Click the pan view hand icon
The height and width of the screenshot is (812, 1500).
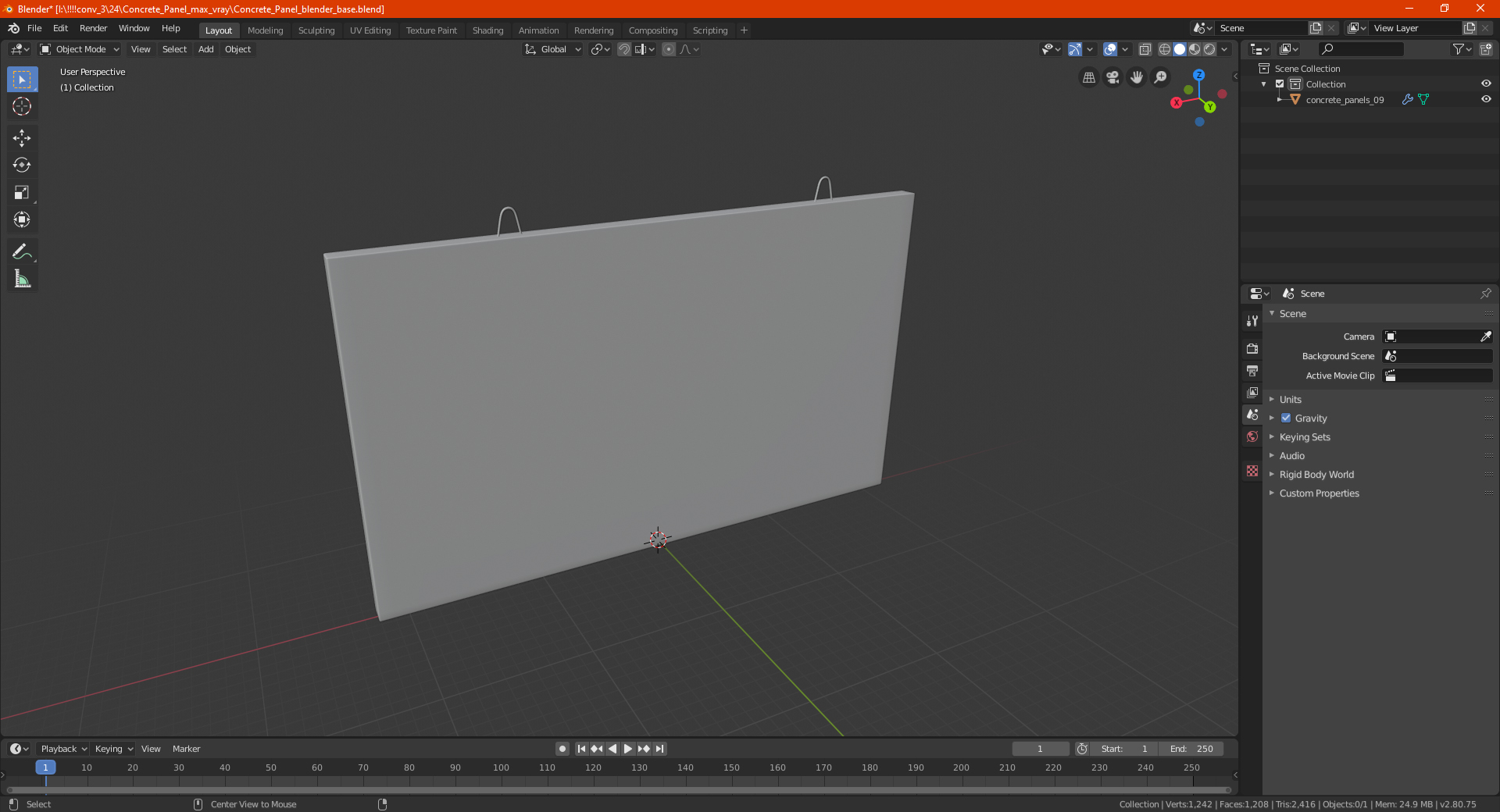(x=1137, y=77)
